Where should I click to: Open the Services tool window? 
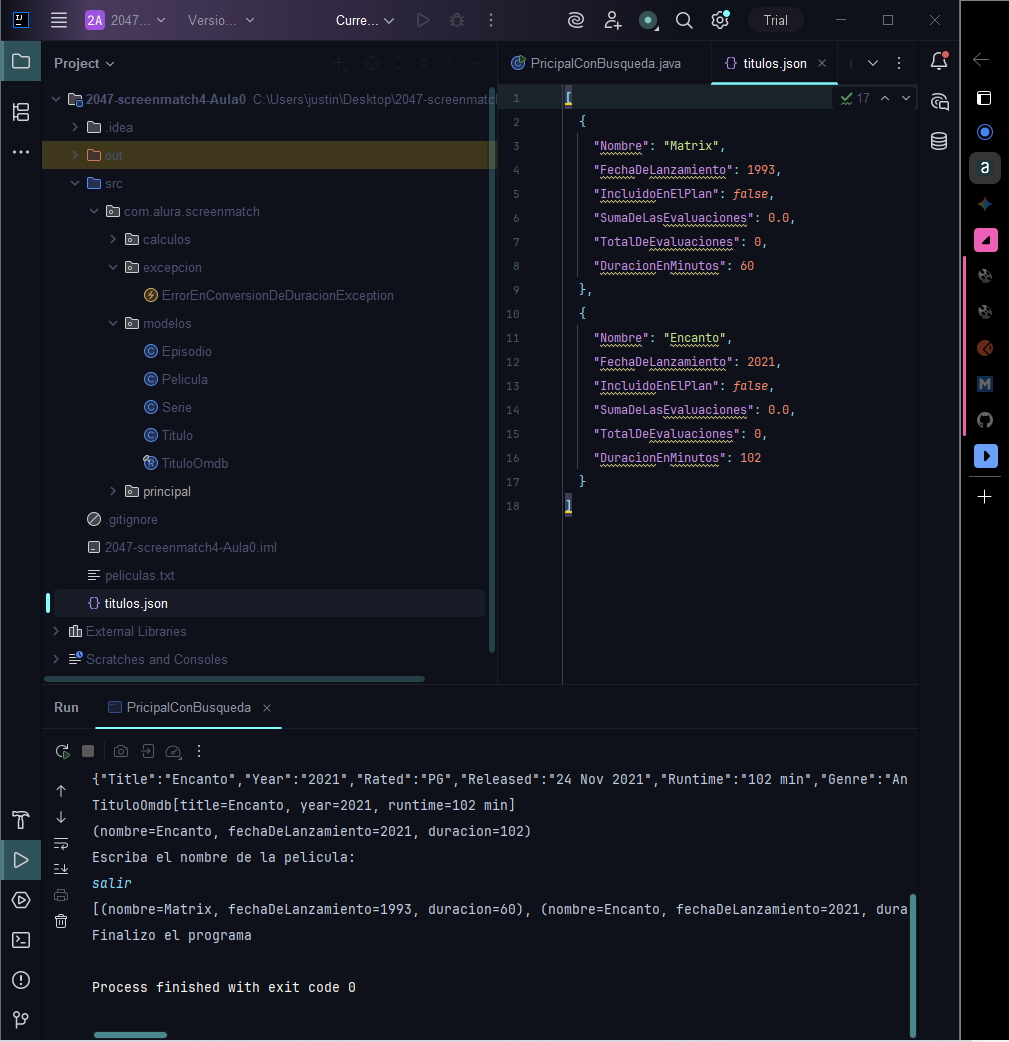click(21, 900)
